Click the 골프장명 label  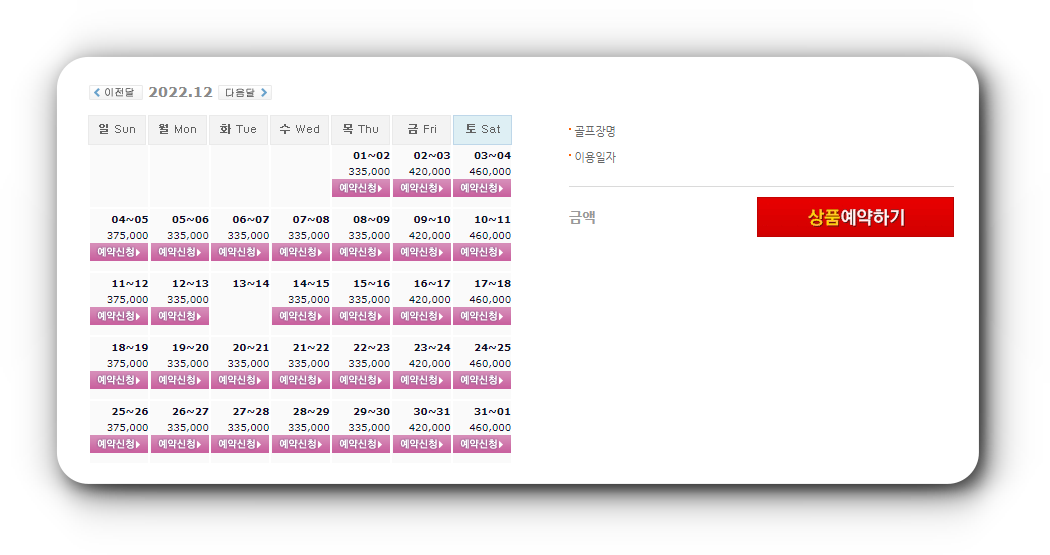pyautogui.click(x=595, y=131)
